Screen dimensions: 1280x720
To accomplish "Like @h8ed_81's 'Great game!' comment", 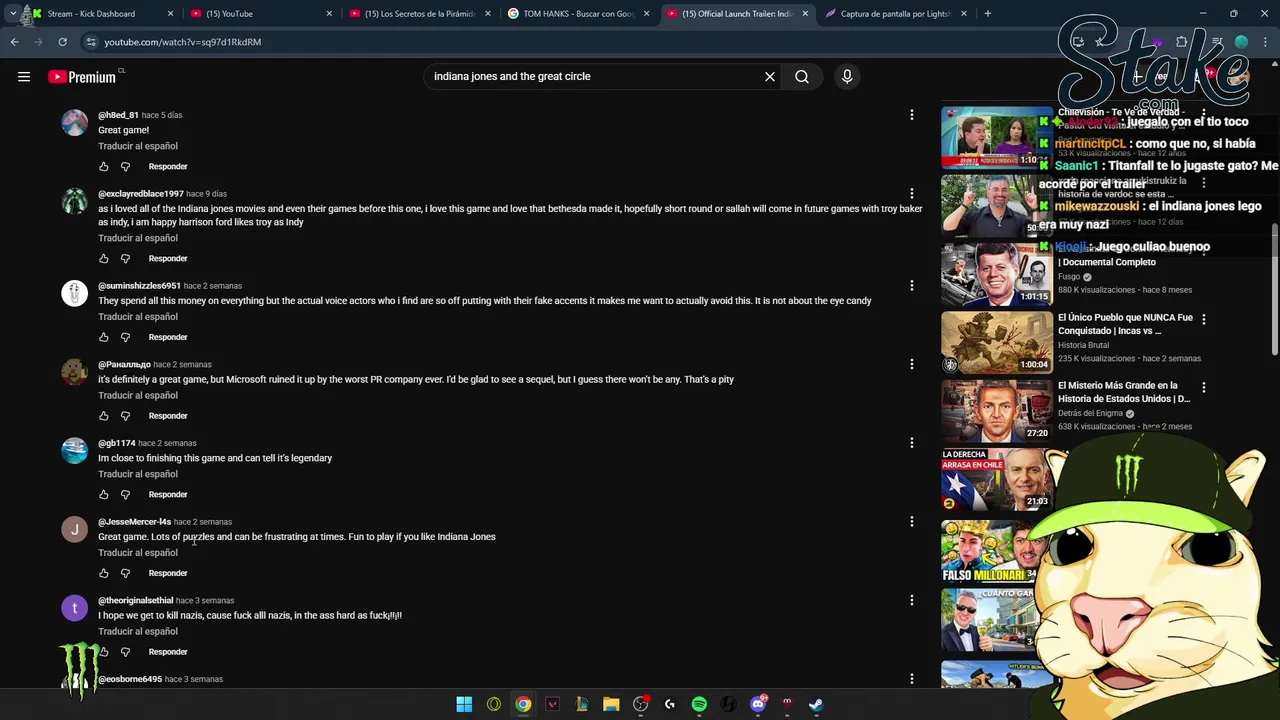I will [103, 167].
